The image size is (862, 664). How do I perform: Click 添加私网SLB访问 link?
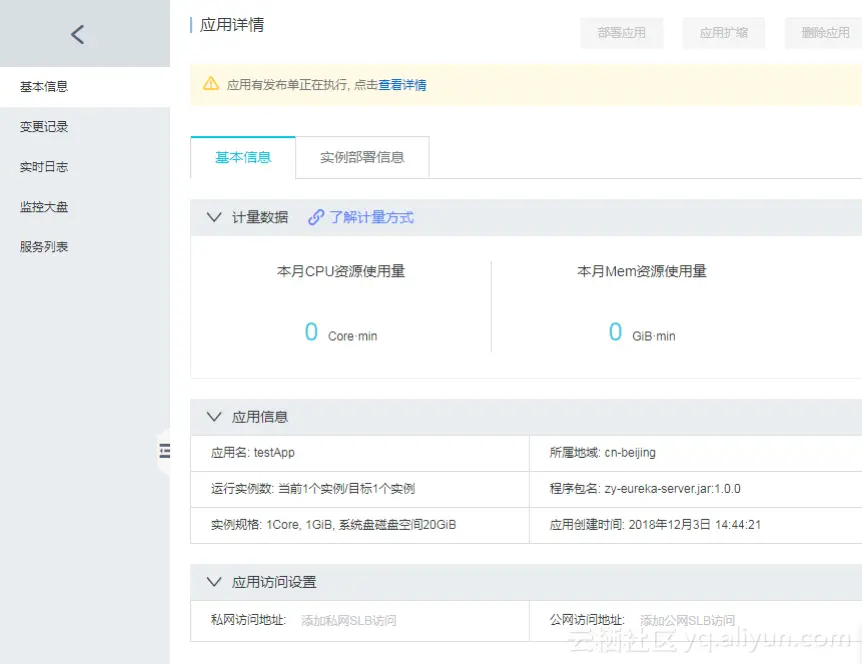pos(349,621)
